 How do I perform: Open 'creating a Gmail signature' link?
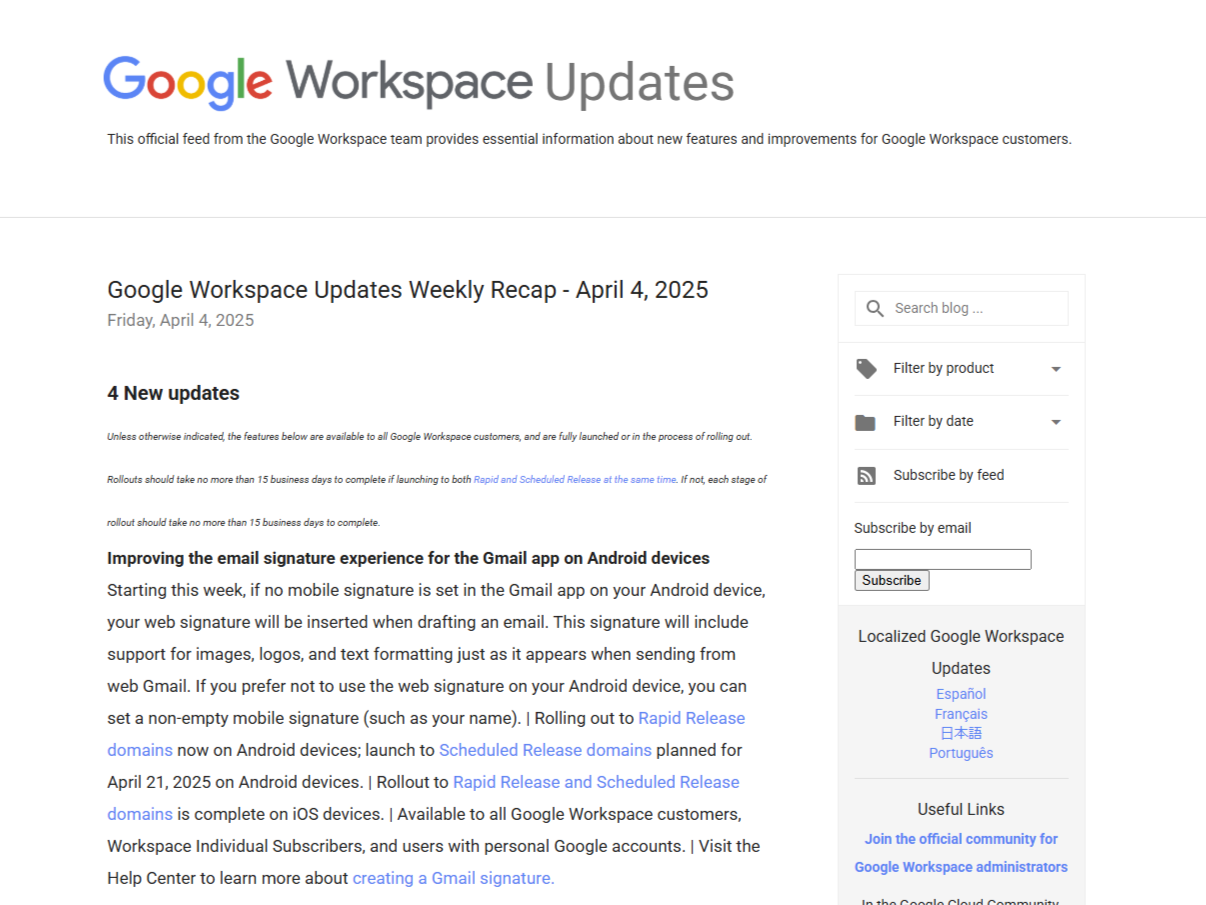tap(453, 878)
